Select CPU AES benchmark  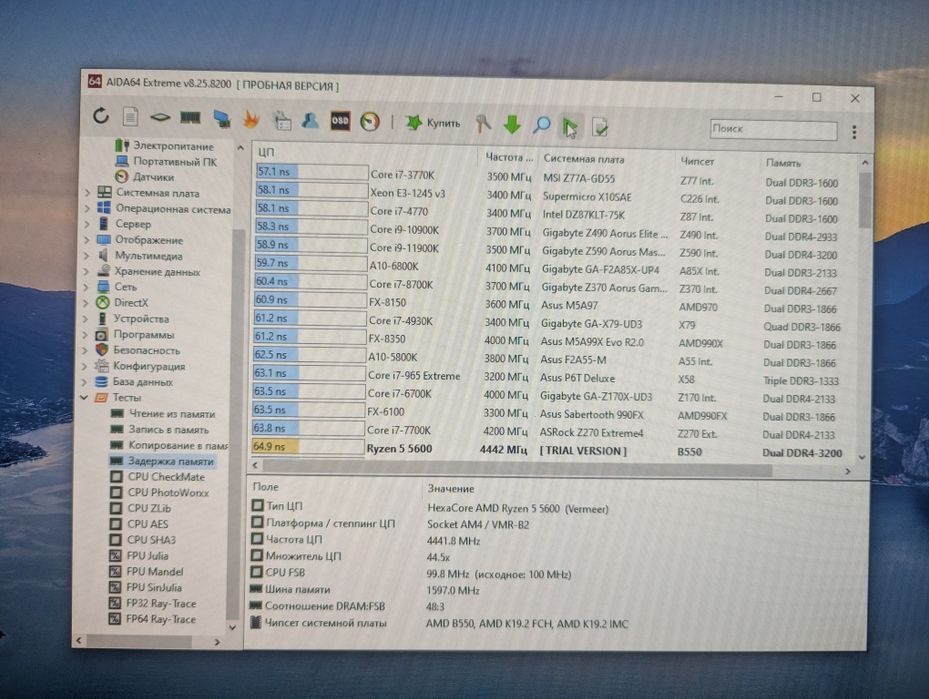click(x=139, y=524)
